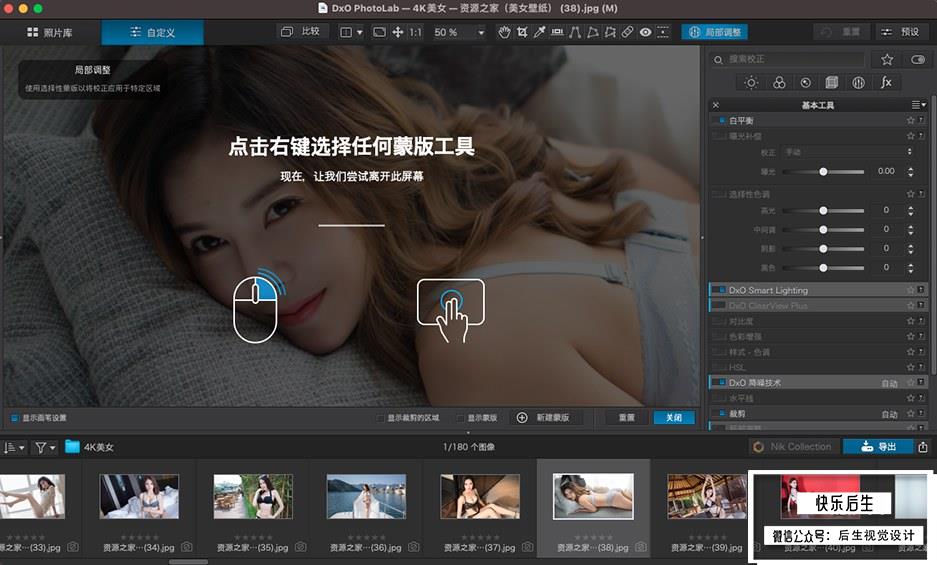Click the plus icon for 新建蒙版
937x565 pixels.
click(522, 417)
